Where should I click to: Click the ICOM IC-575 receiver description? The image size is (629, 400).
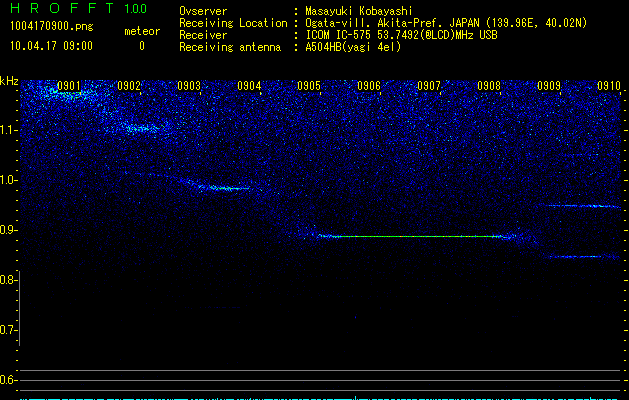pos(401,35)
